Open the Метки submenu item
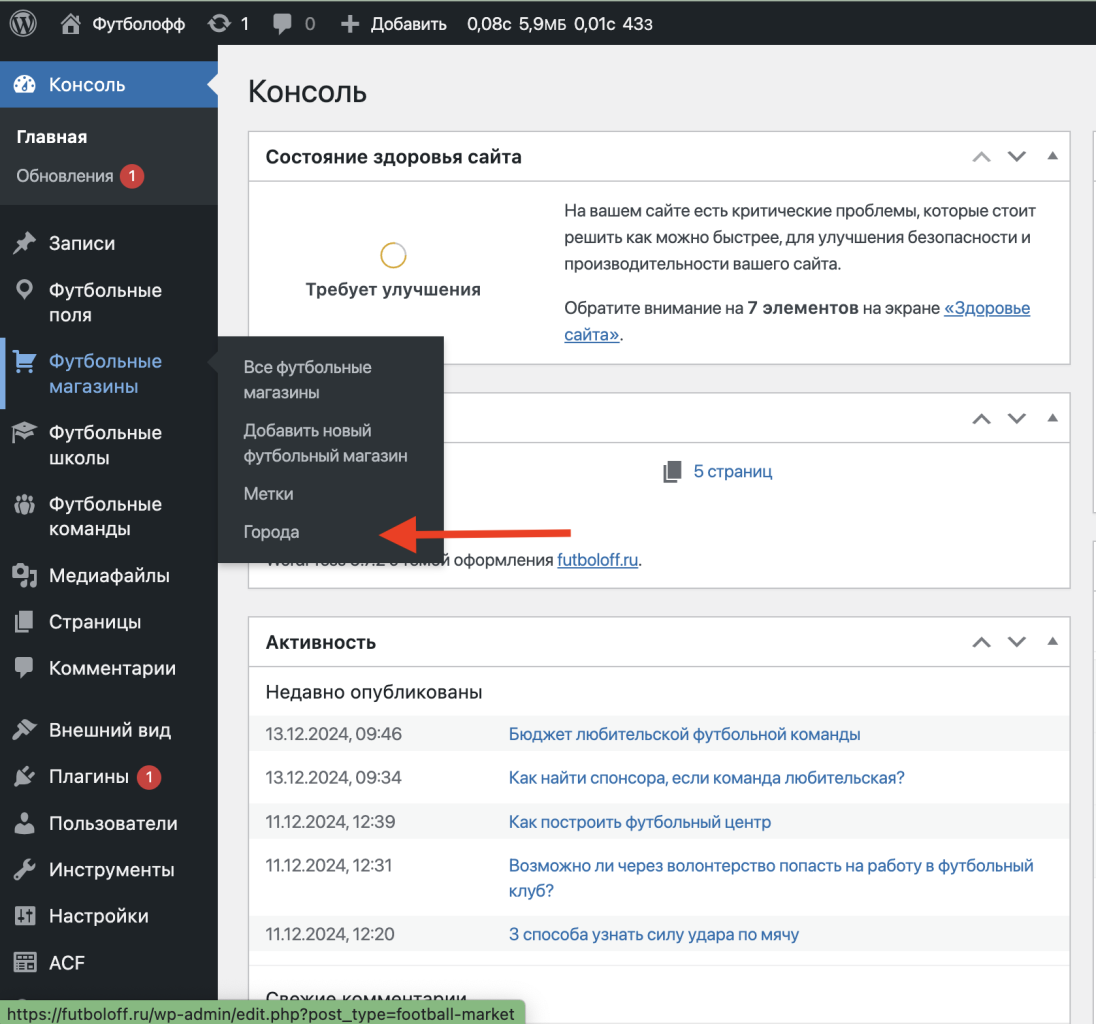 click(x=268, y=494)
